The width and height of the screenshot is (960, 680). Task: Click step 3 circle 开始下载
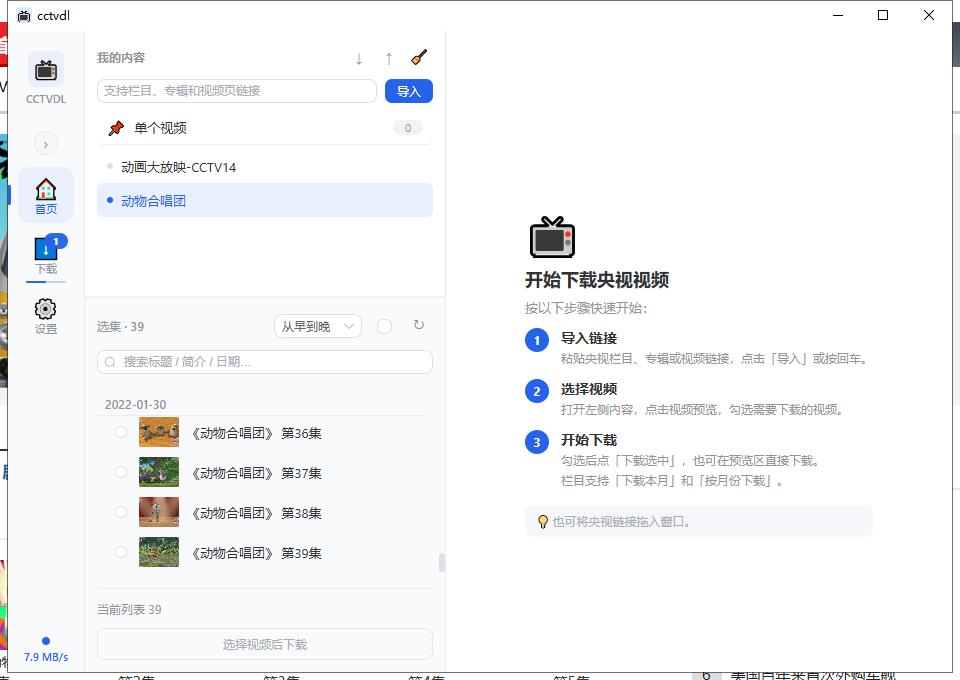[x=537, y=442]
